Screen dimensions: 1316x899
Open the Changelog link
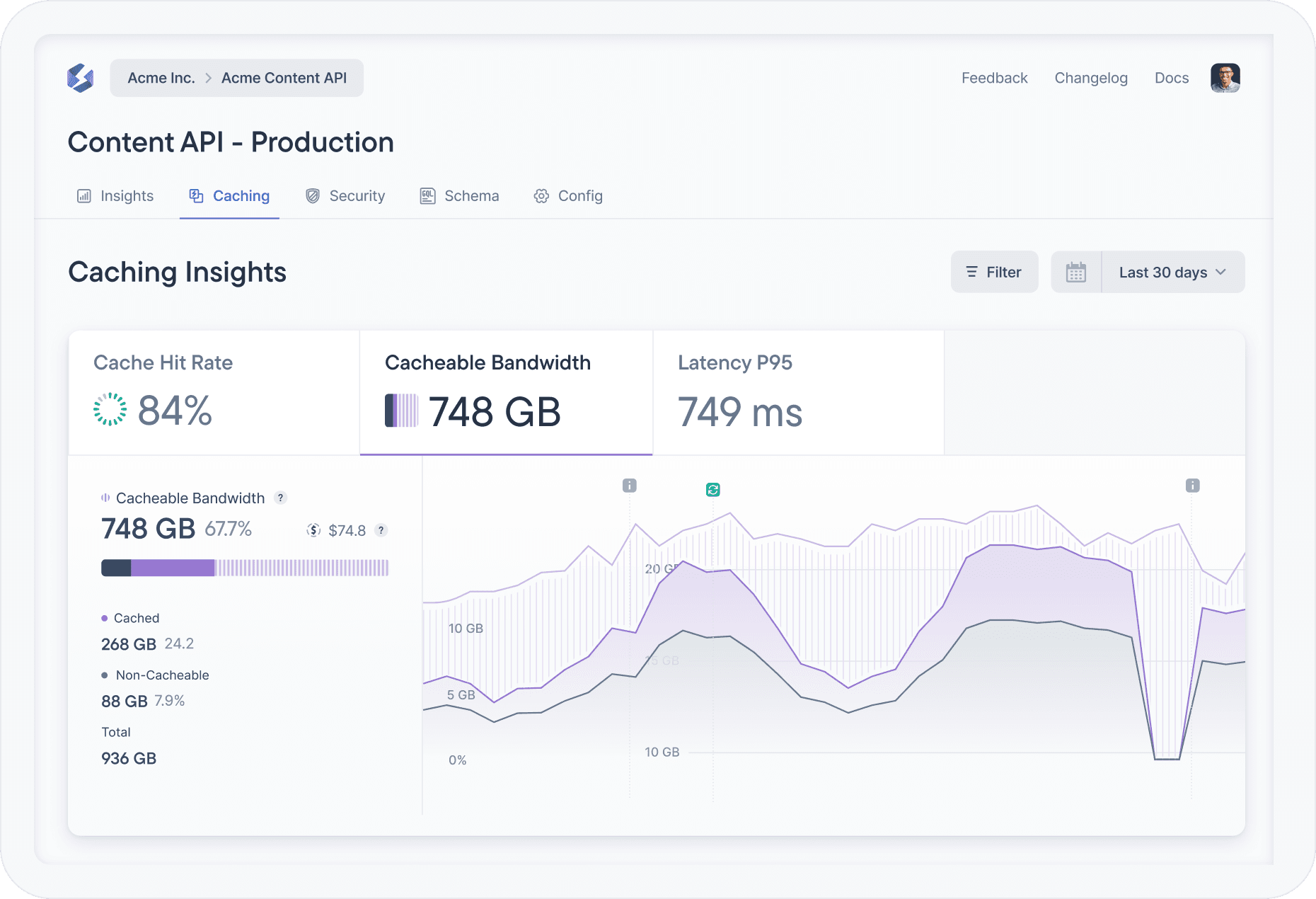[x=1090, y=78]
